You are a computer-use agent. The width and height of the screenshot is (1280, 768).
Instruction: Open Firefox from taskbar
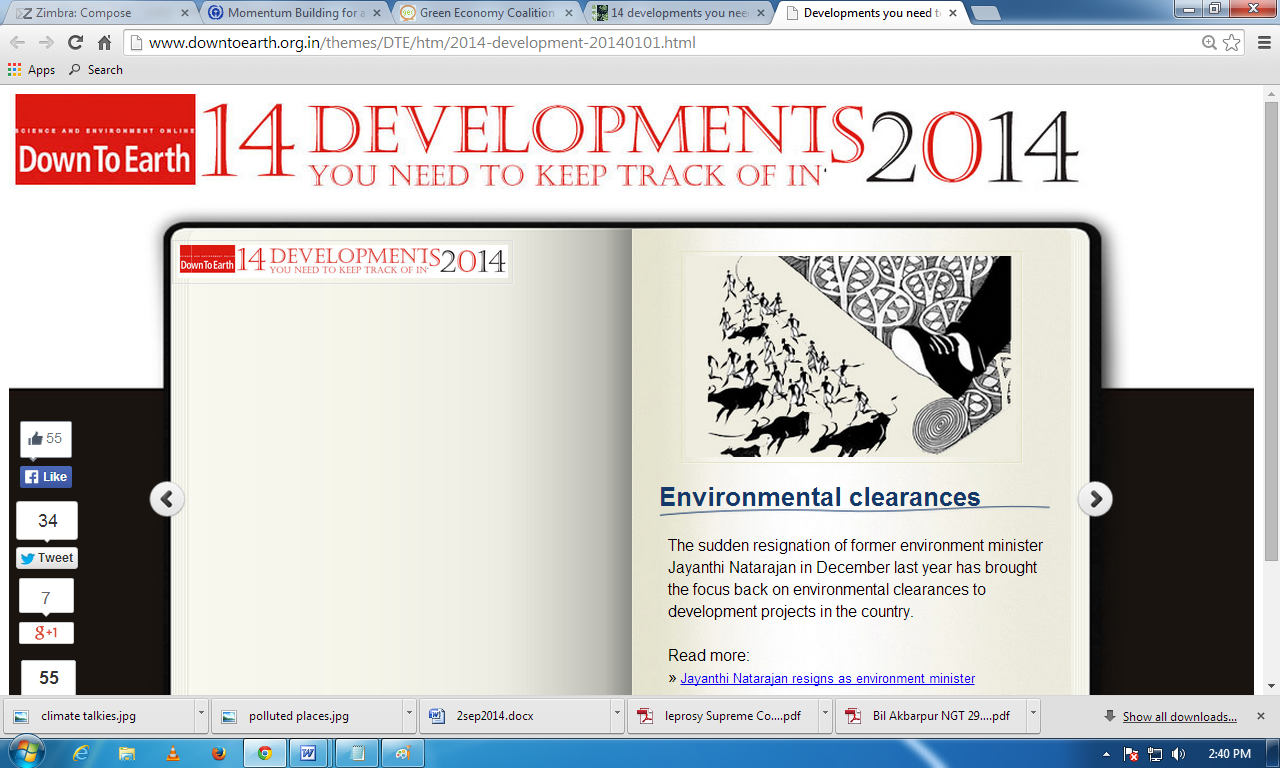[x=218, y=753]
